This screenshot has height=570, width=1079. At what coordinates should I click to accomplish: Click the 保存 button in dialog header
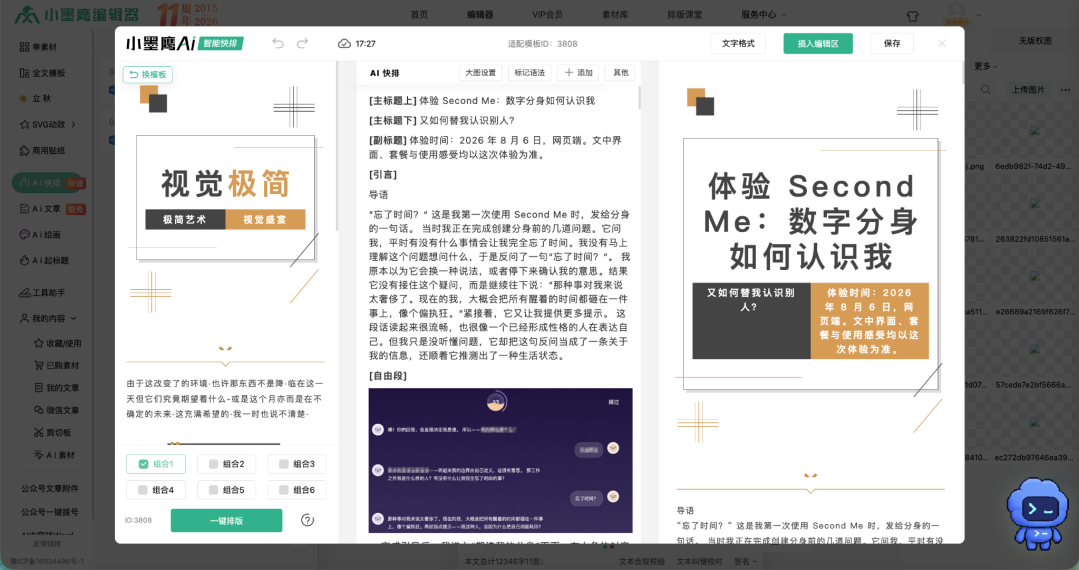[x=892, y=43]
